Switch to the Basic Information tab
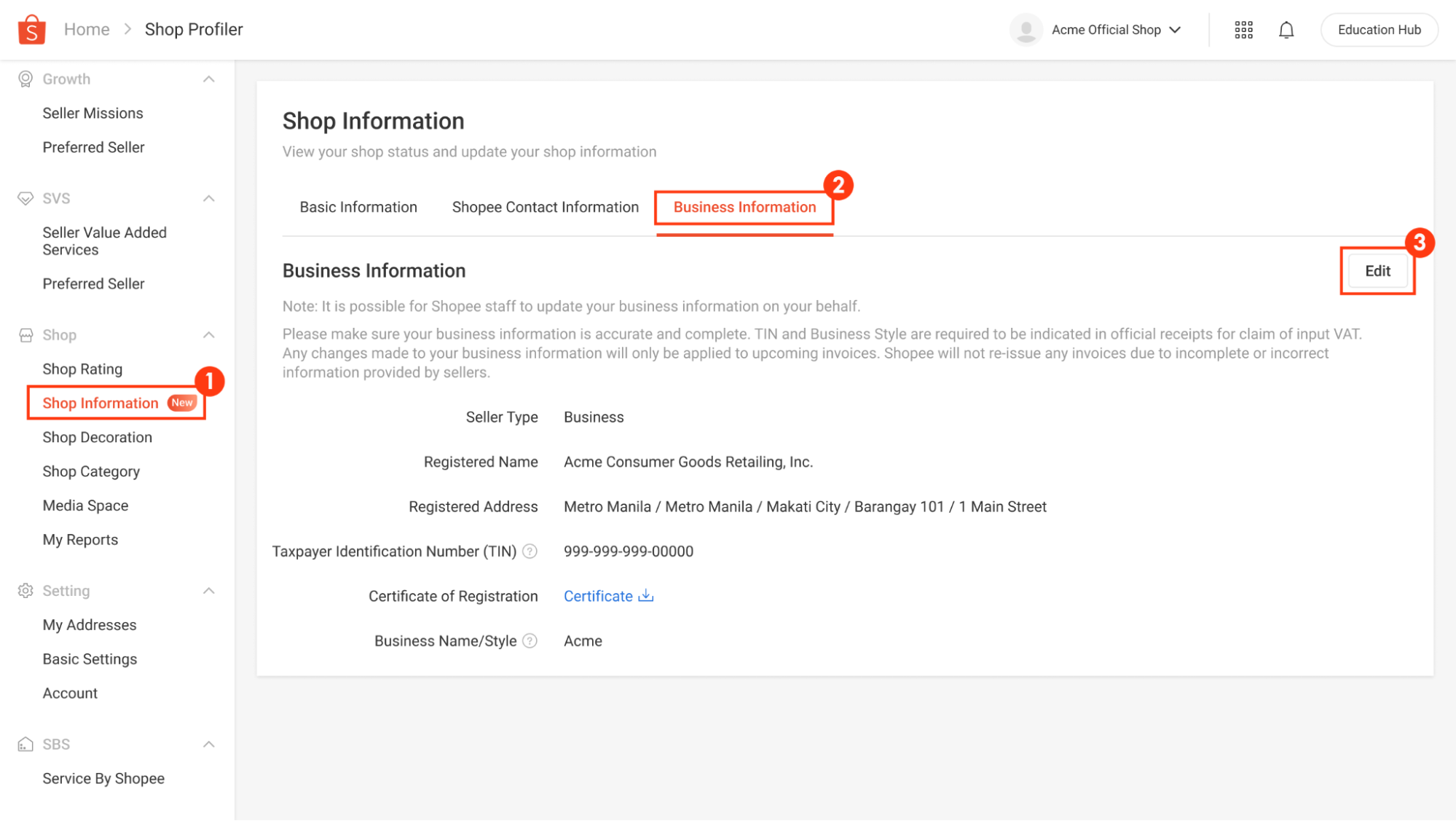 [x=358, y=207]
